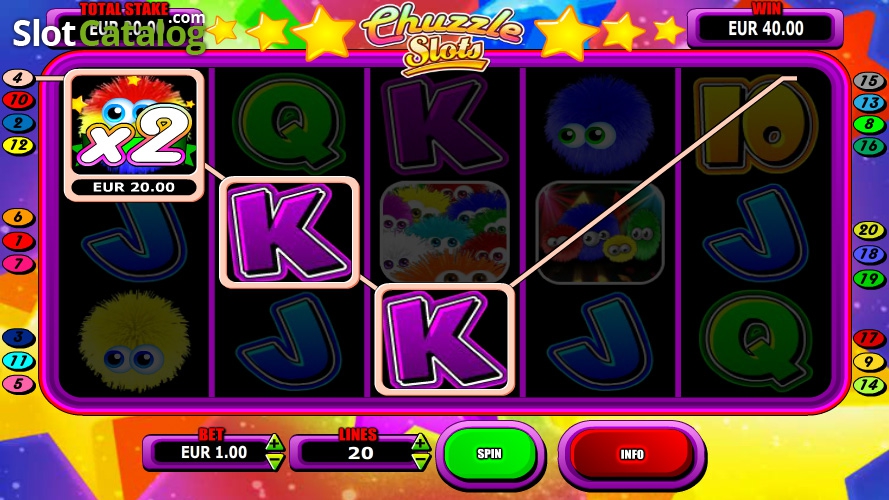Select payline 20 marker
This screenshot has height=500, width=889.
[x=869, y=230]
